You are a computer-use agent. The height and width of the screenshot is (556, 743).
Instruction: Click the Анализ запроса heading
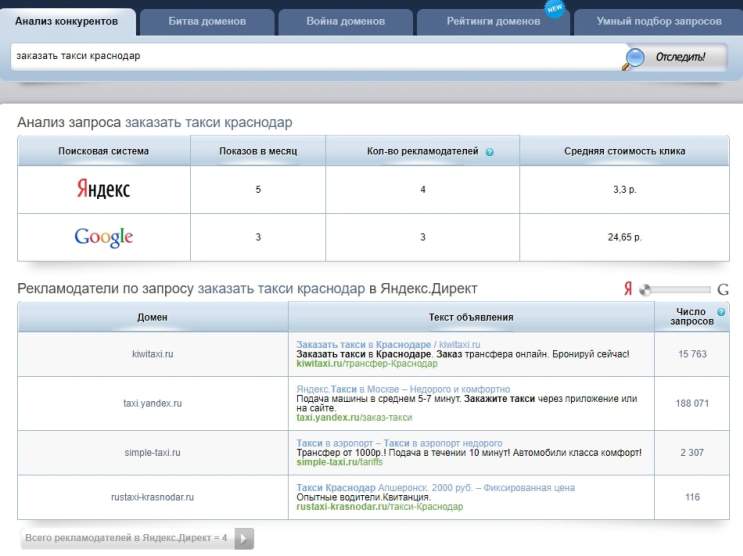pyautogui.click(x=154, y=122)
